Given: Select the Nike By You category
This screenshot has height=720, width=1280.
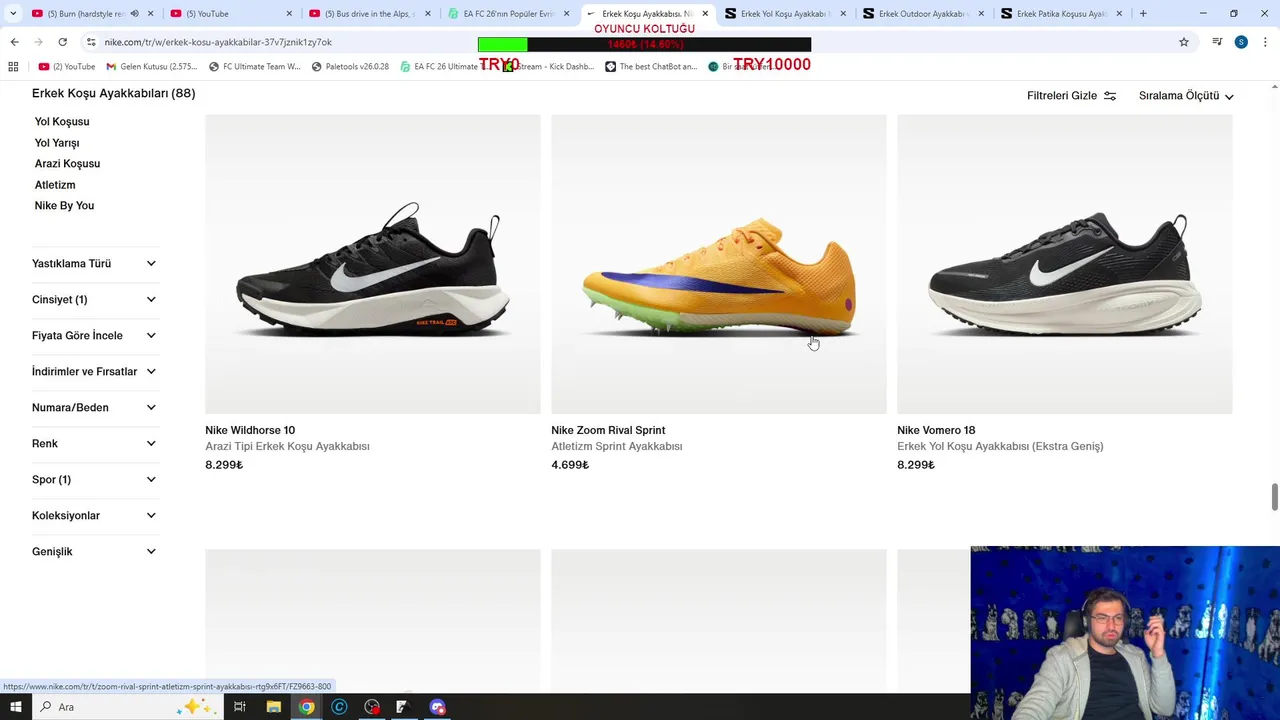Looking at the screenshot, I should click(64, 206).
